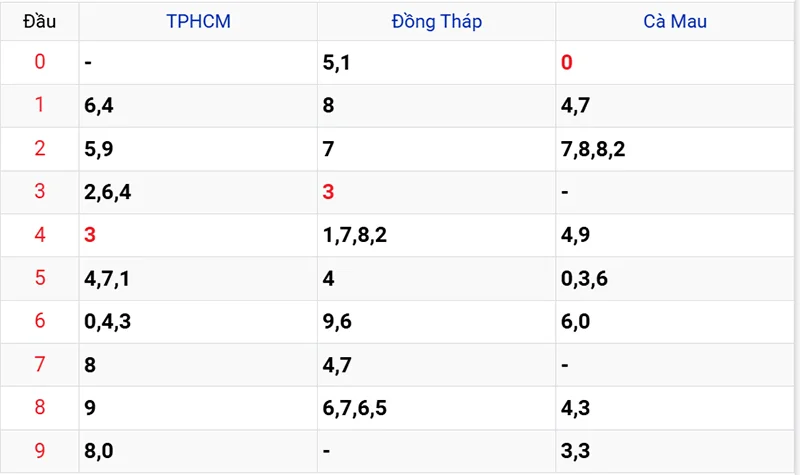
Task: Click the 0,4,3 cell under TPHCM
Action: coord(108,321)
